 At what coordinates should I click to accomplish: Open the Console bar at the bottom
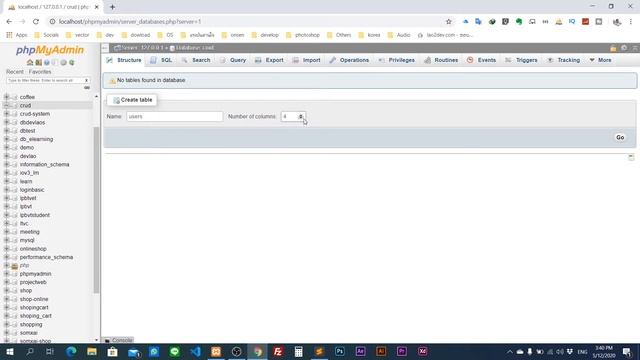pyautogui.click(x=119, y=340)
